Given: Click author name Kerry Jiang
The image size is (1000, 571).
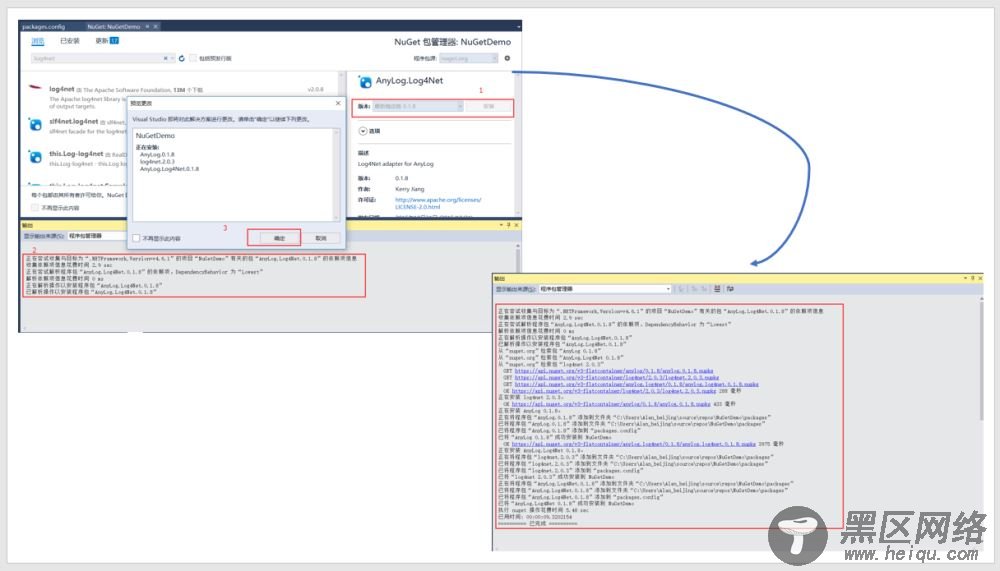Looking at the screenshot, I should pos(409,189).
